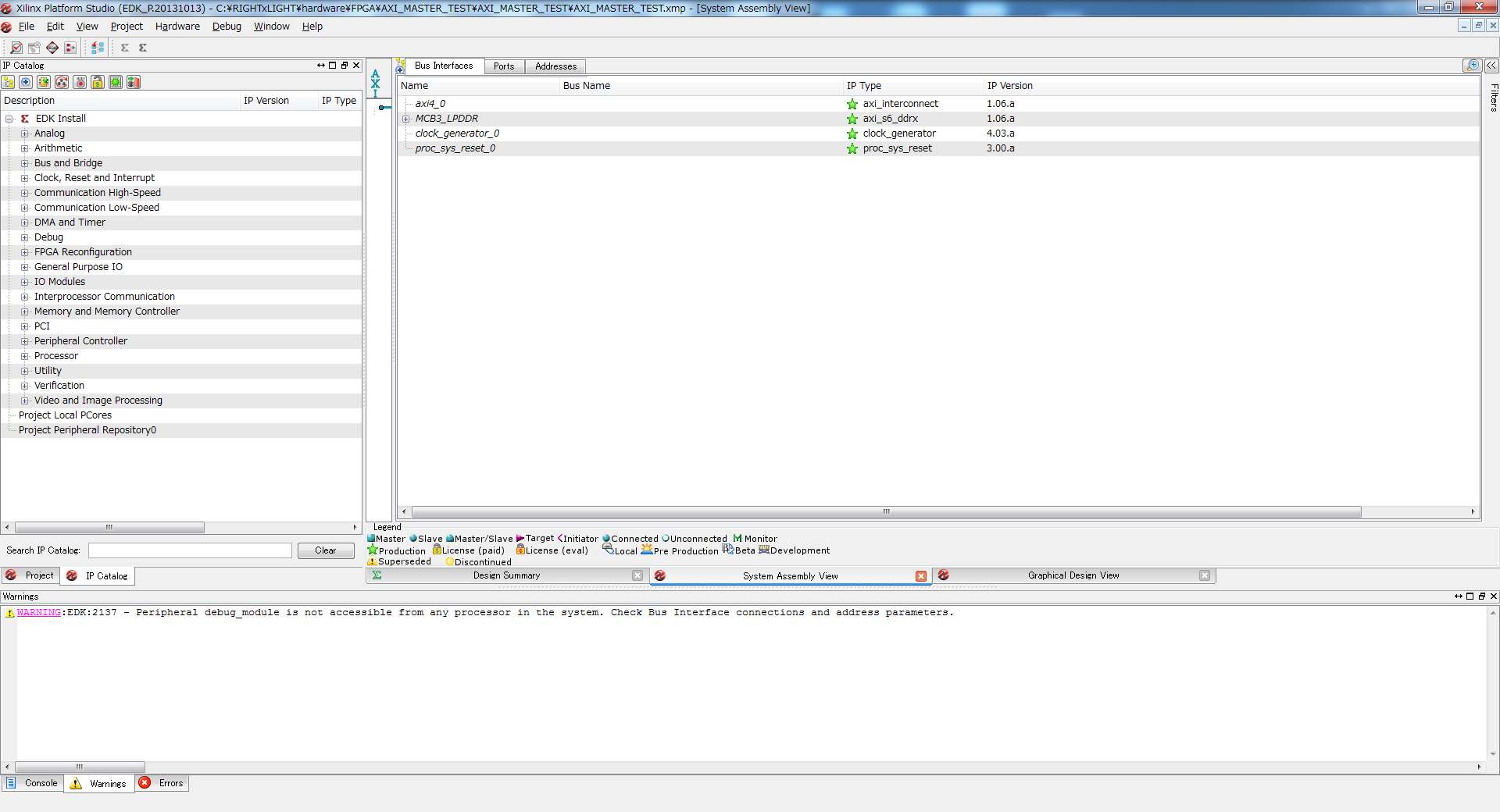This screenshot has height=812, width=1500.
Task: Switch to the Addresses tab
Action: coord(555,66)
